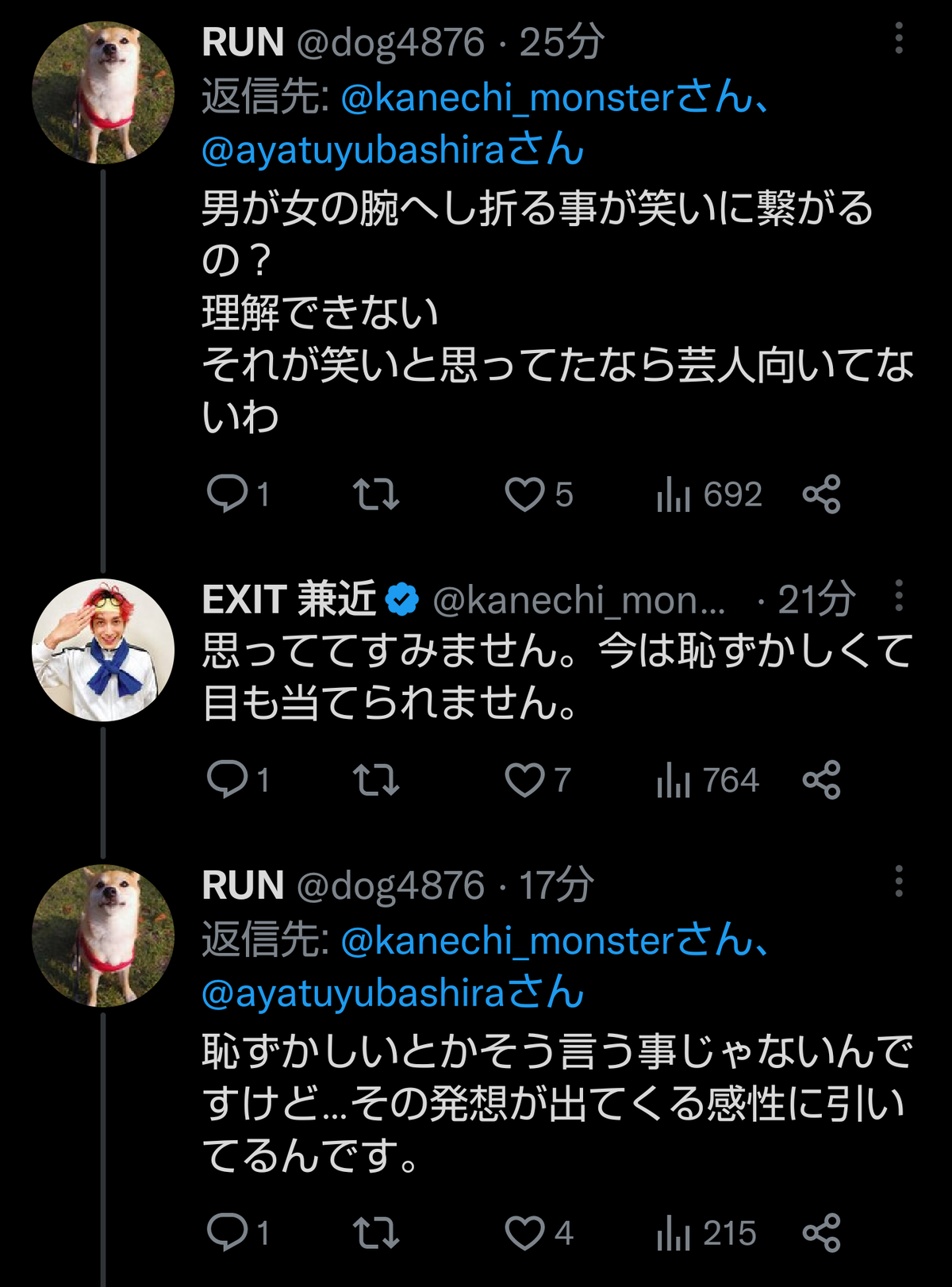
Task: Like RUN's first tweet with 5 likes
Action: [539, 494]
